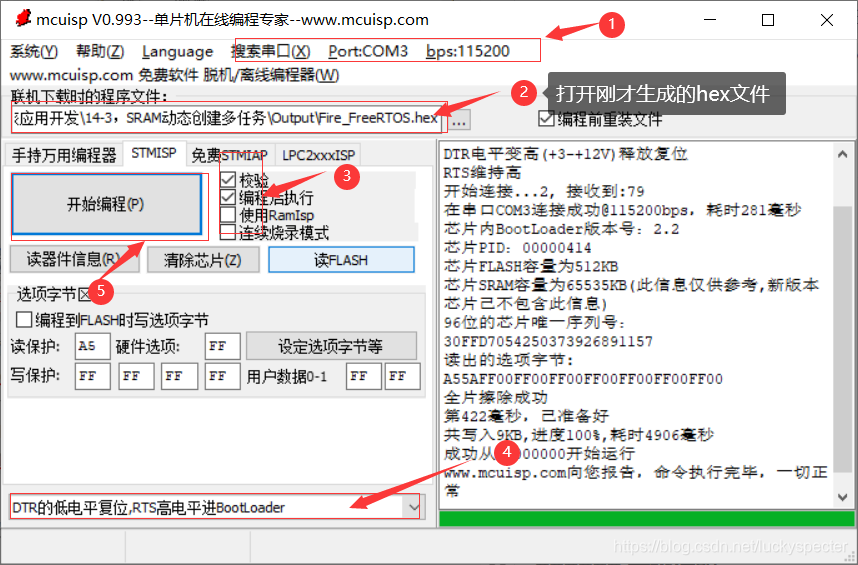Click the hex file path input field
Screen dimensions: 858x565
tap(227, 118)
